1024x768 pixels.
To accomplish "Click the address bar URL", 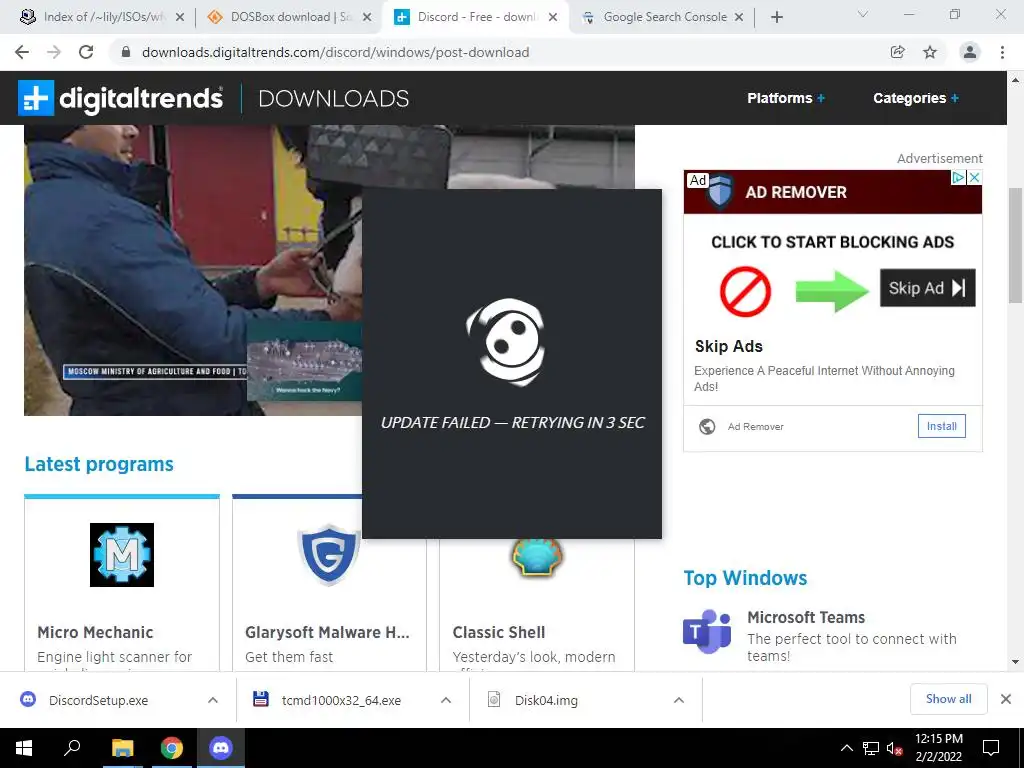I will tap(335, 52).
